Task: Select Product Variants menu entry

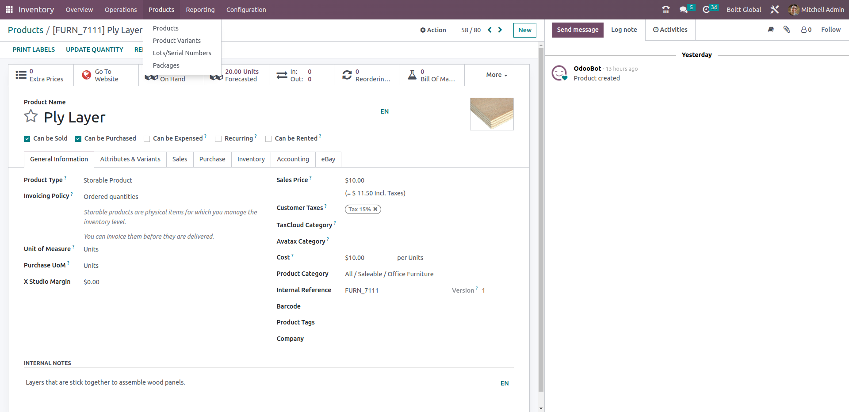Action: pos(177,41)
